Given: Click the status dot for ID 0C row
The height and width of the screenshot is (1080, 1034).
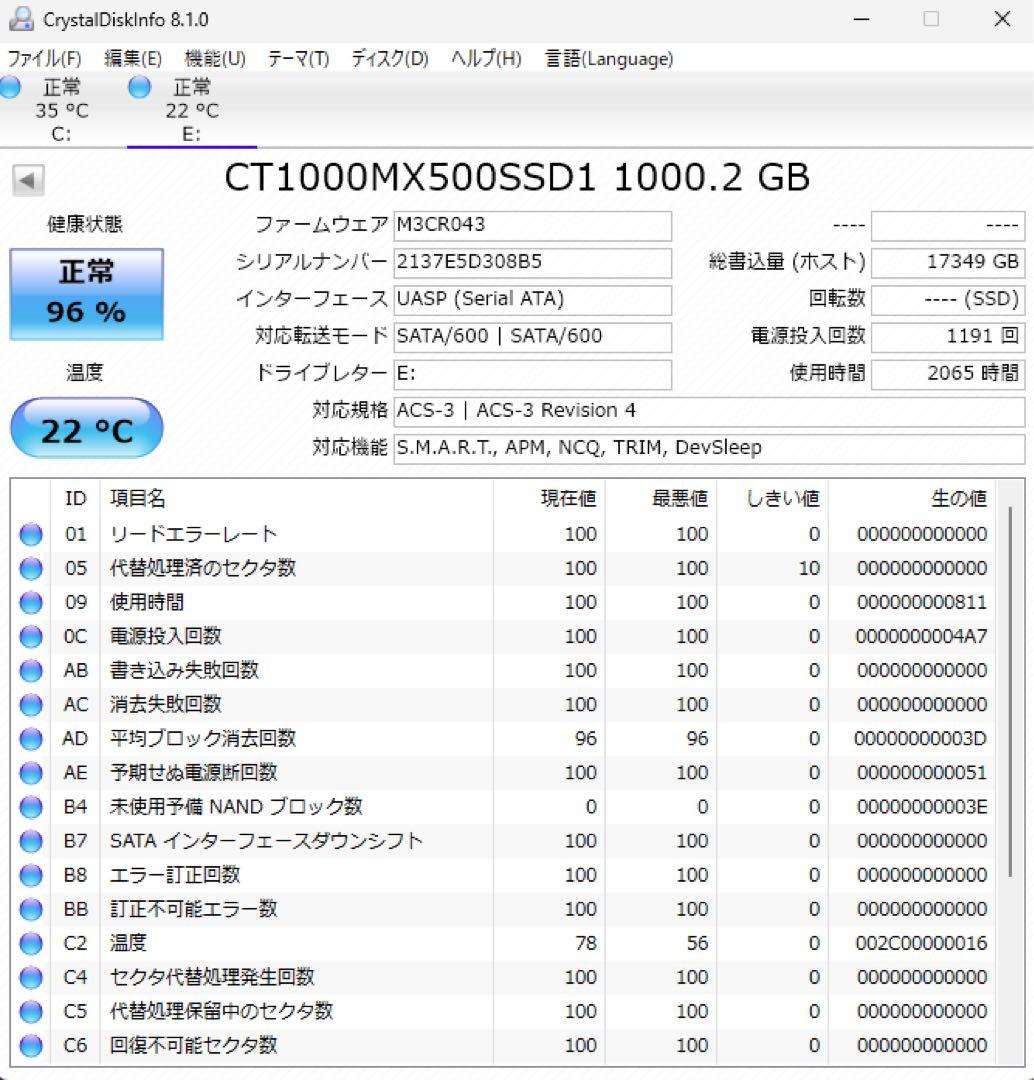Looking at the screenshot, I should point(31,636).
